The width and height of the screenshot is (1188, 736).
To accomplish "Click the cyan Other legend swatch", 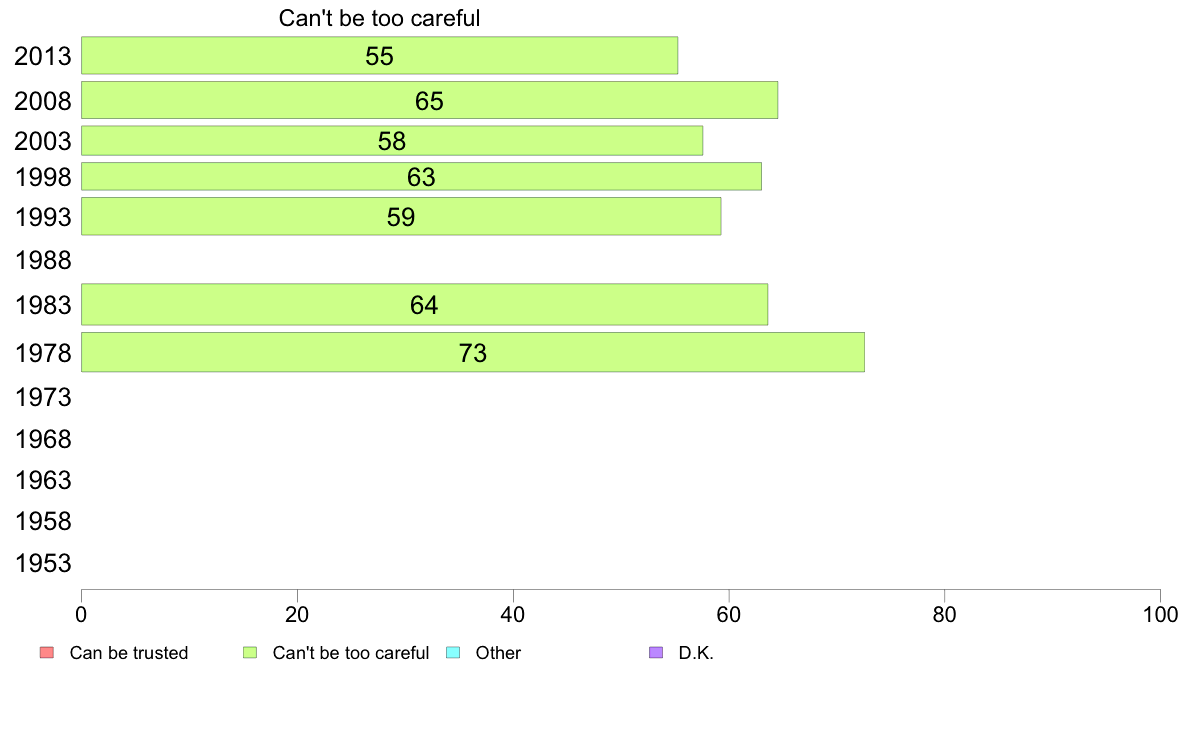I will 453,653.
